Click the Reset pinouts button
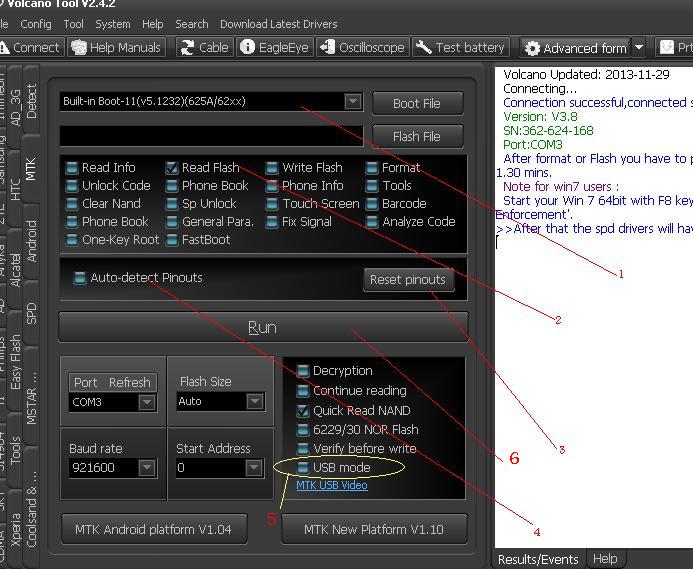Screen dimensions: 693x569 (x=408, y=279)
